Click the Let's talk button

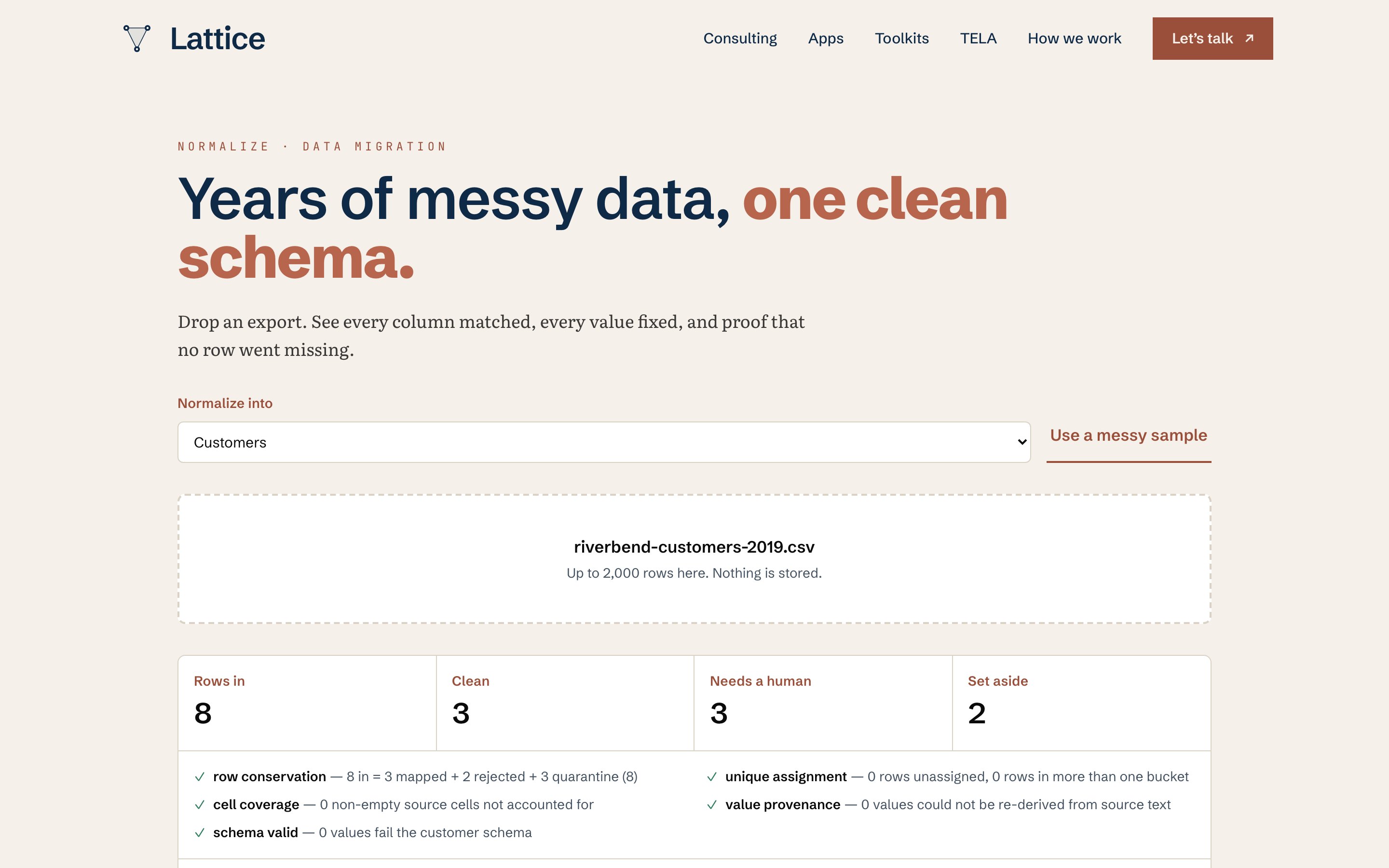click(1212, 39)
